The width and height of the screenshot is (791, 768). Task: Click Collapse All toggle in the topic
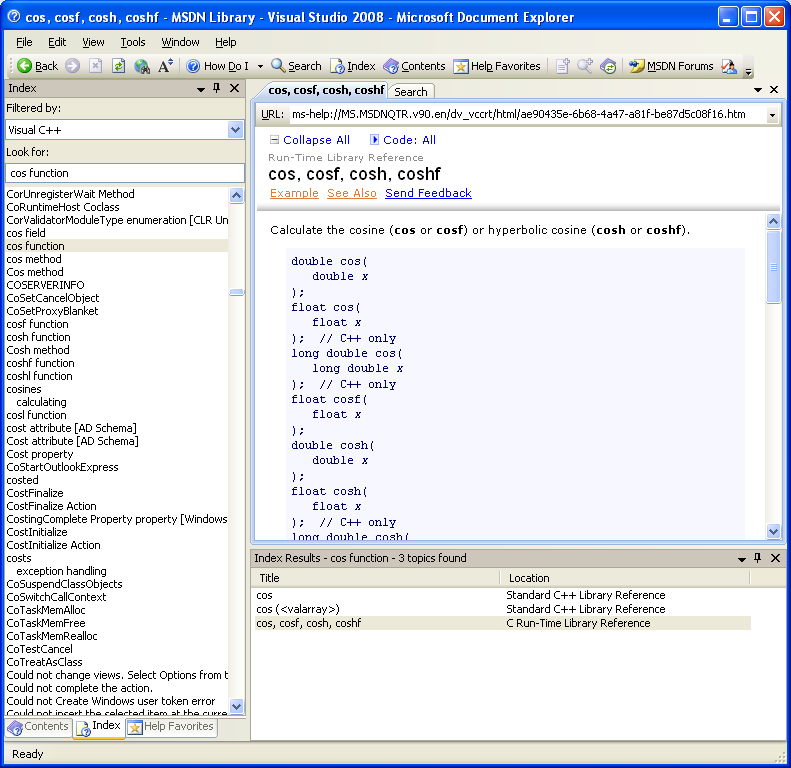310,140
